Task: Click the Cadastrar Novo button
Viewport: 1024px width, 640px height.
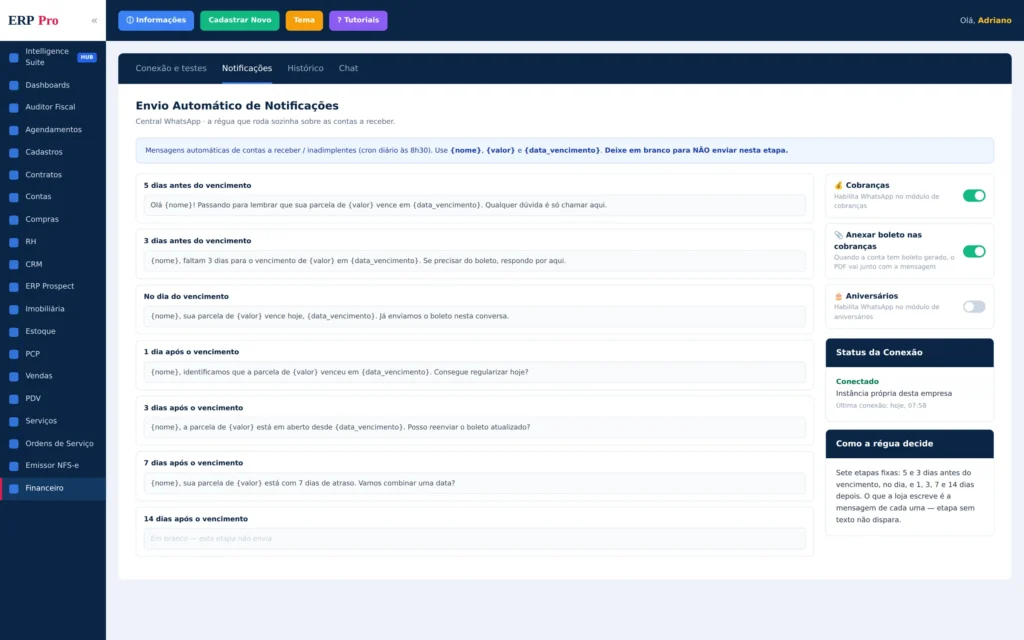Action: 240,20
